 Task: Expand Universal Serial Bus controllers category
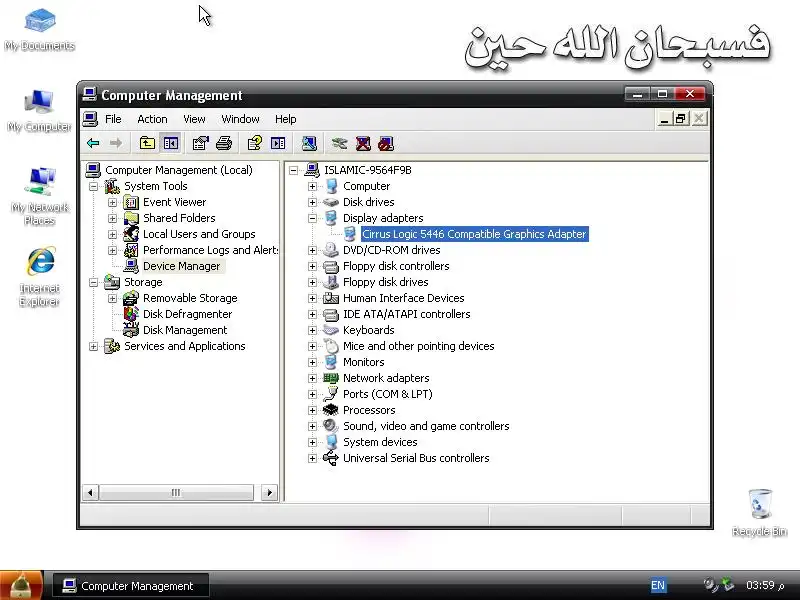tap(312, 458)
